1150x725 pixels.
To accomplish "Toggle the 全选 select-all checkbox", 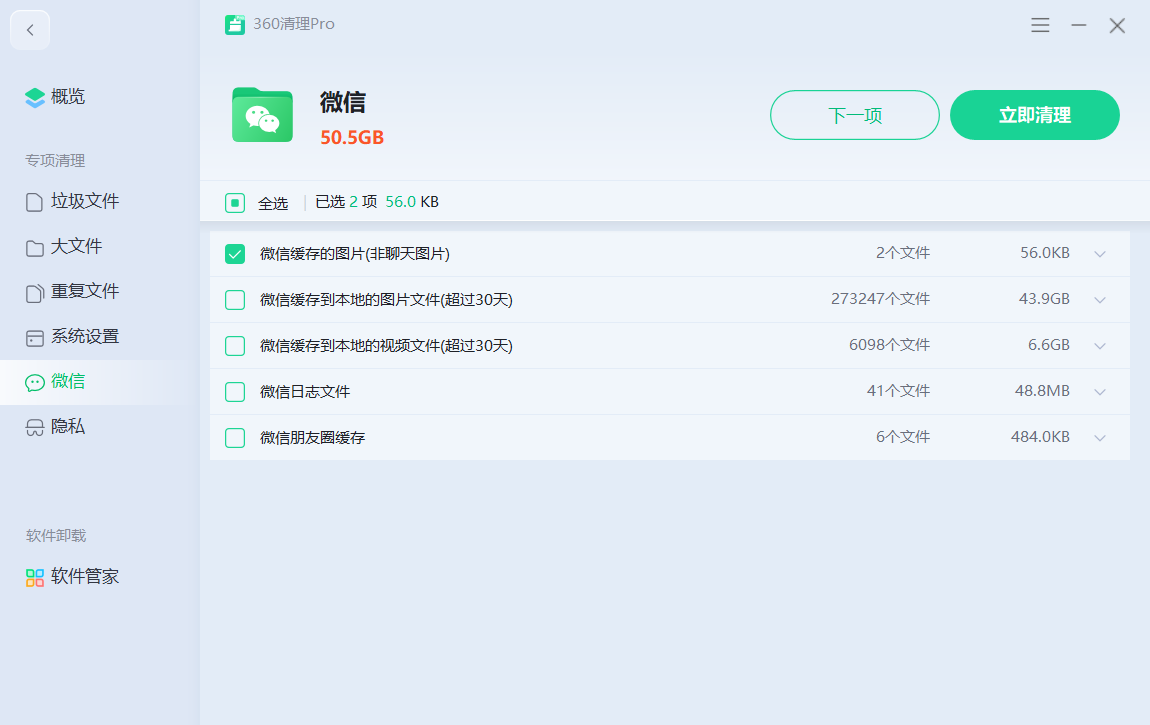I will pos(235,201).
